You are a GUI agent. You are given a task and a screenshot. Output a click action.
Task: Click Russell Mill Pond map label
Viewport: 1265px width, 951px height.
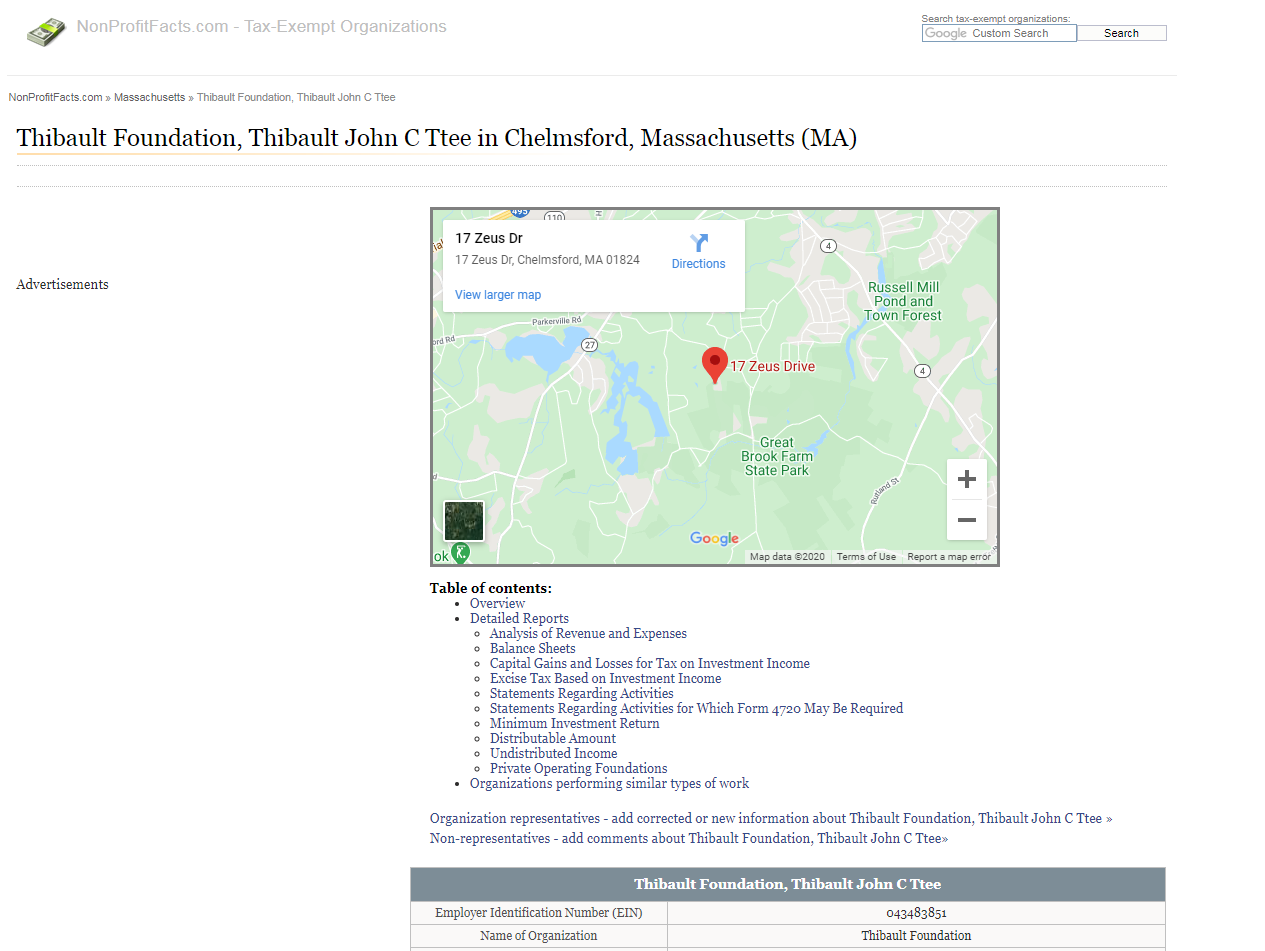[x=903, y=301]
